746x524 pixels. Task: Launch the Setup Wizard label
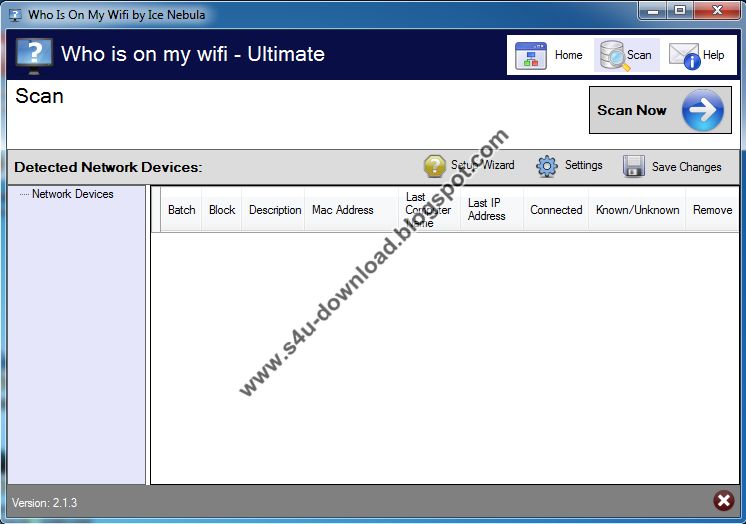pos(482,165)
